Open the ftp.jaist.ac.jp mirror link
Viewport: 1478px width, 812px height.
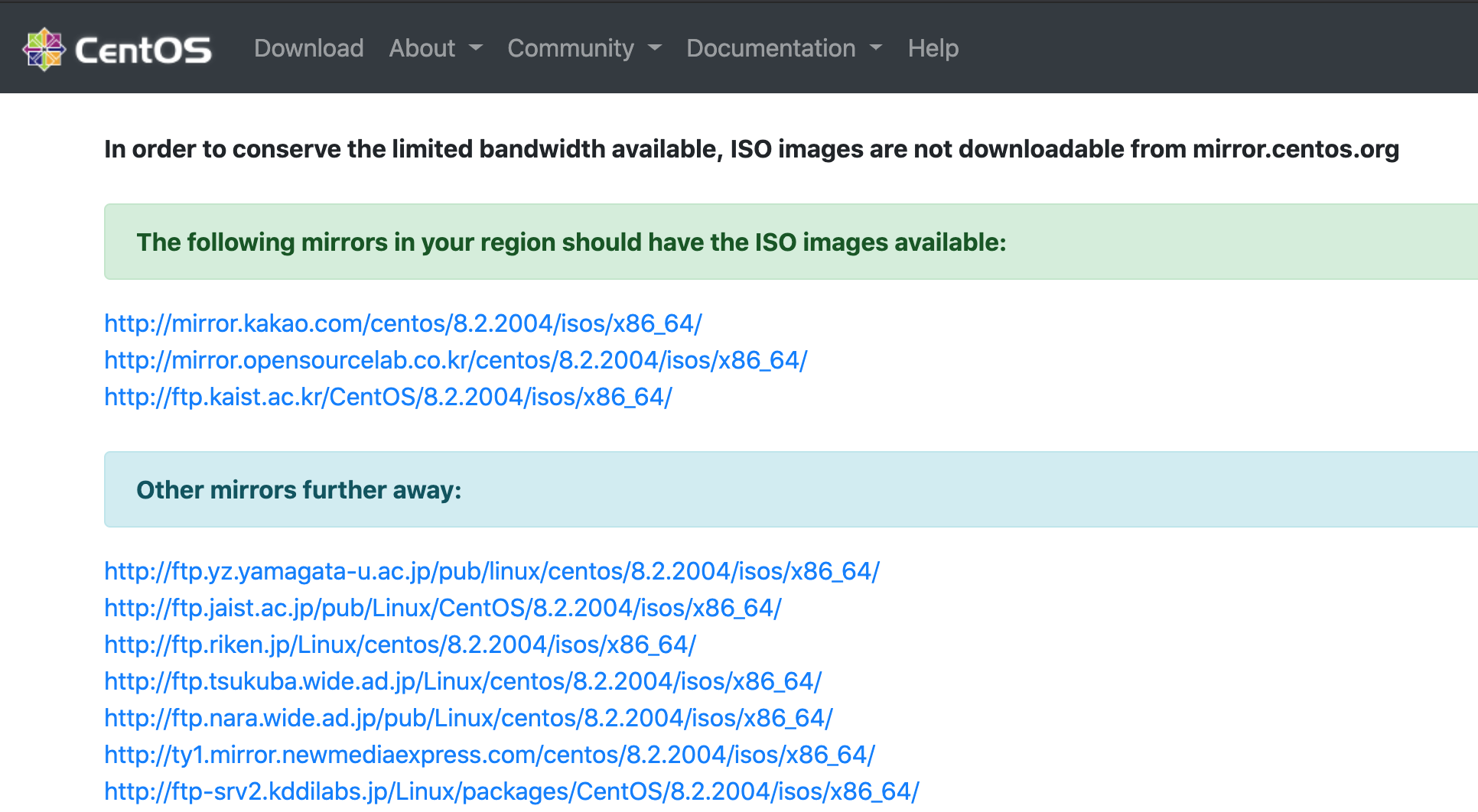pyautogui.click(x=443, y=608)
